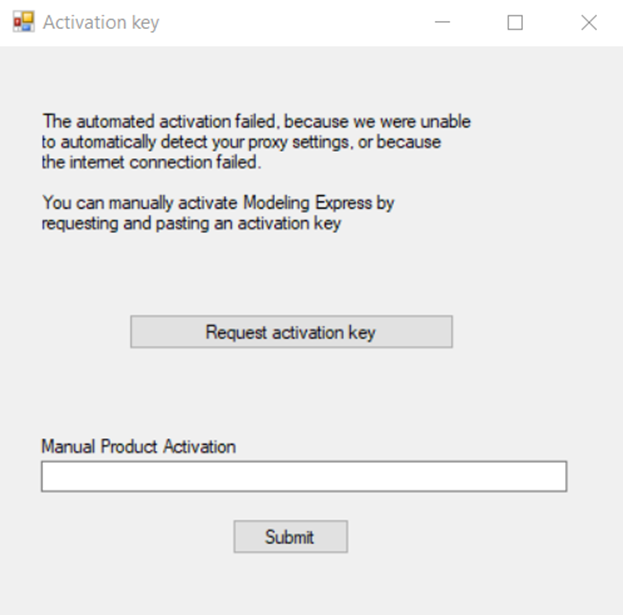Focus the Manual Product Activation text box
The image size is (623, 615).
[303, 476]
